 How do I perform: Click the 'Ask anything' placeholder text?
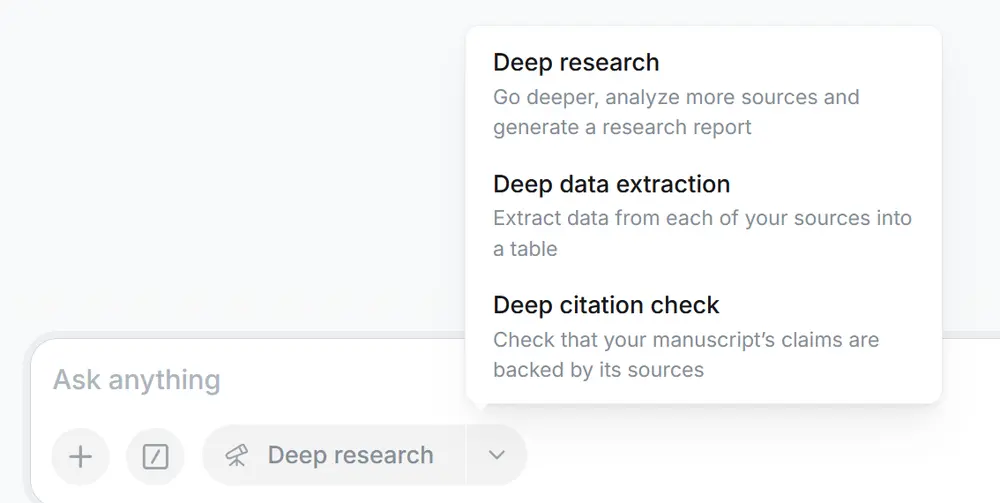click(136, 380)
